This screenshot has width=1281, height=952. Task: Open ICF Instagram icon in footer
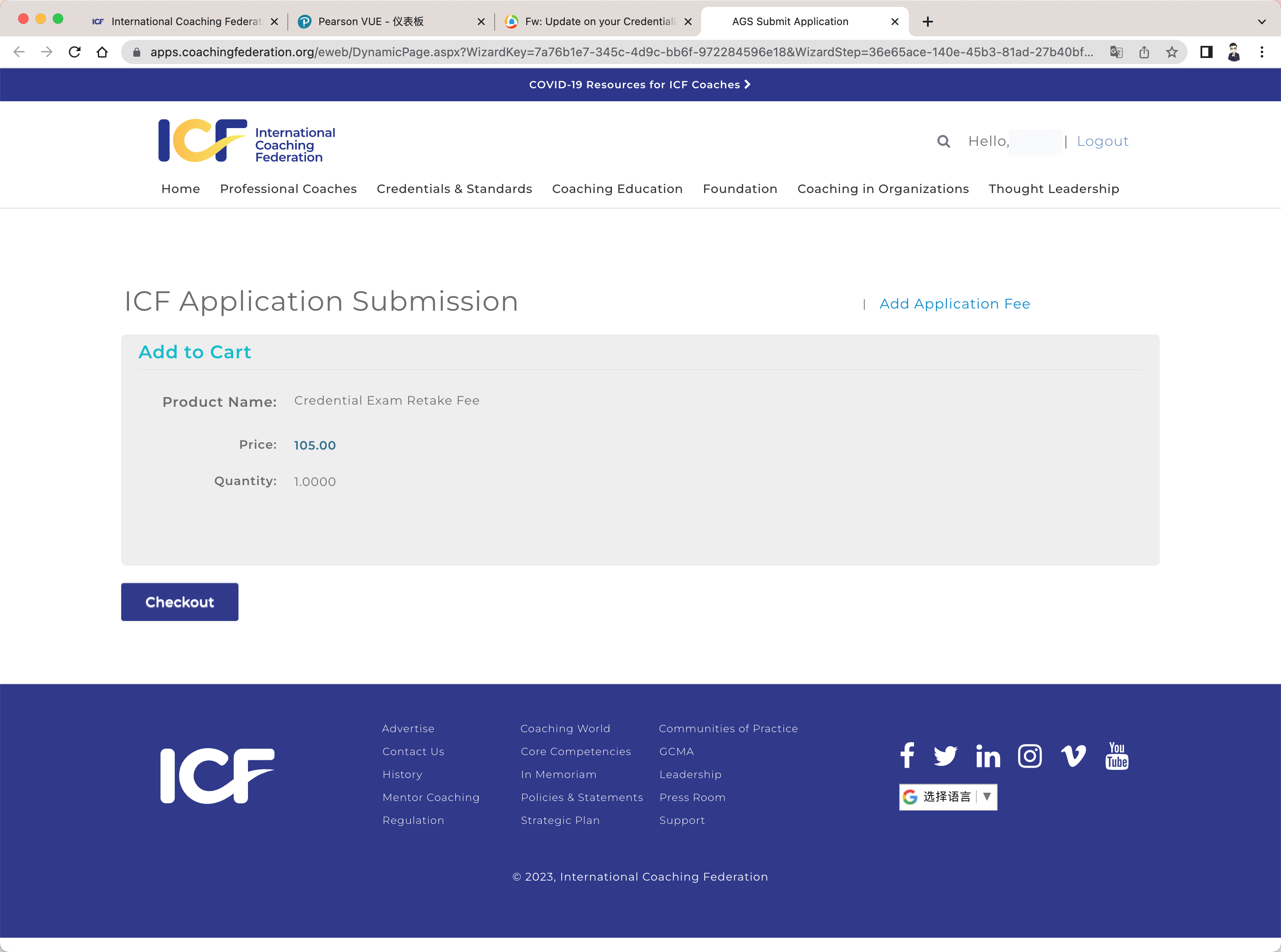coord(1030,756)
